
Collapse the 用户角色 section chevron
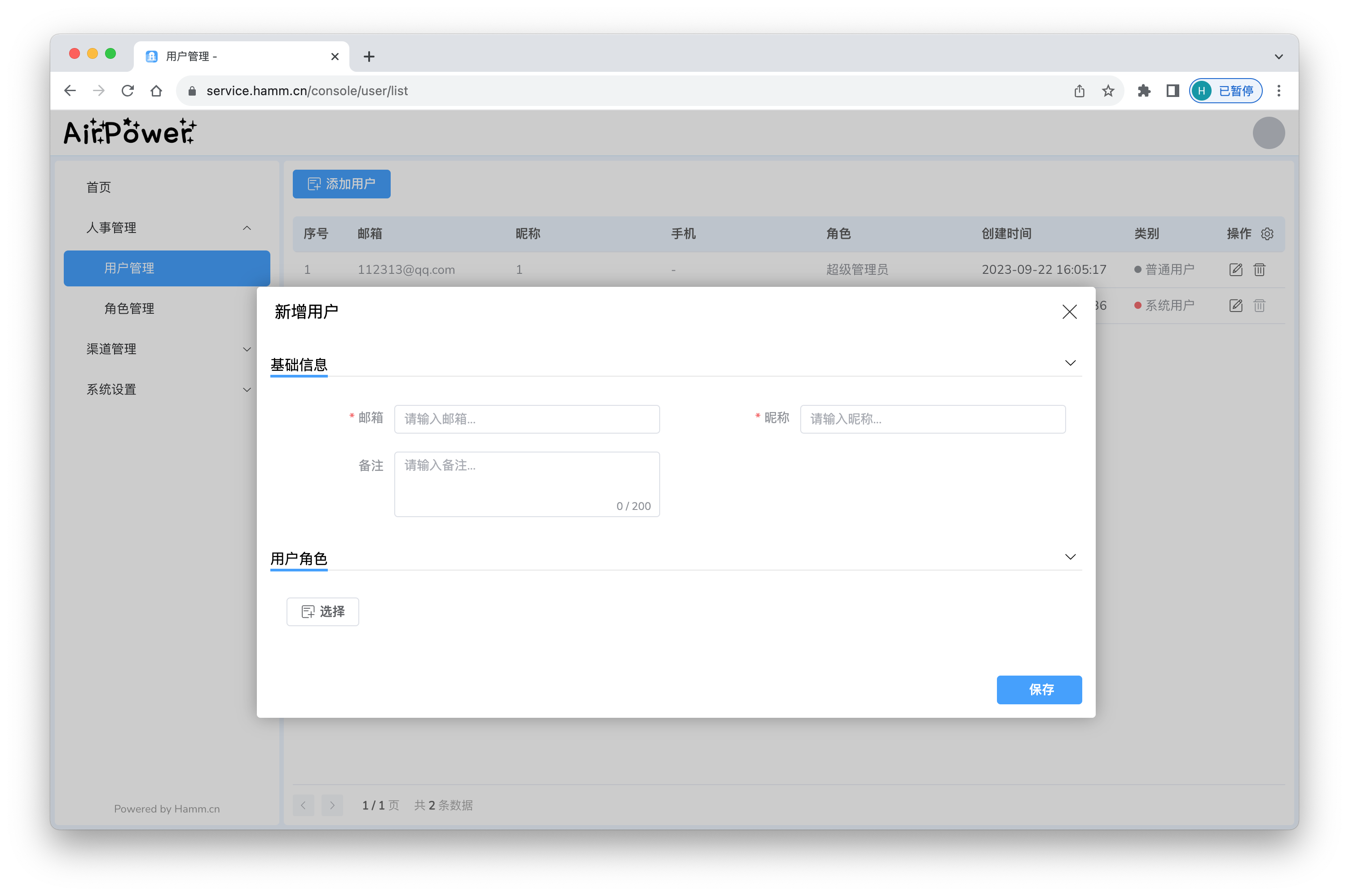[x=1070, y=557]
